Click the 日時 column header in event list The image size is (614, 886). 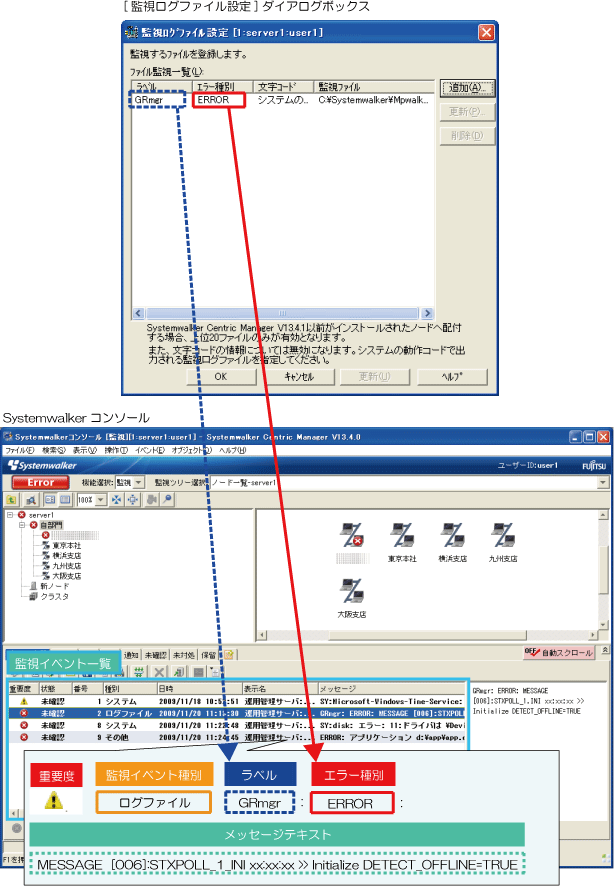[x=199, y=689]
